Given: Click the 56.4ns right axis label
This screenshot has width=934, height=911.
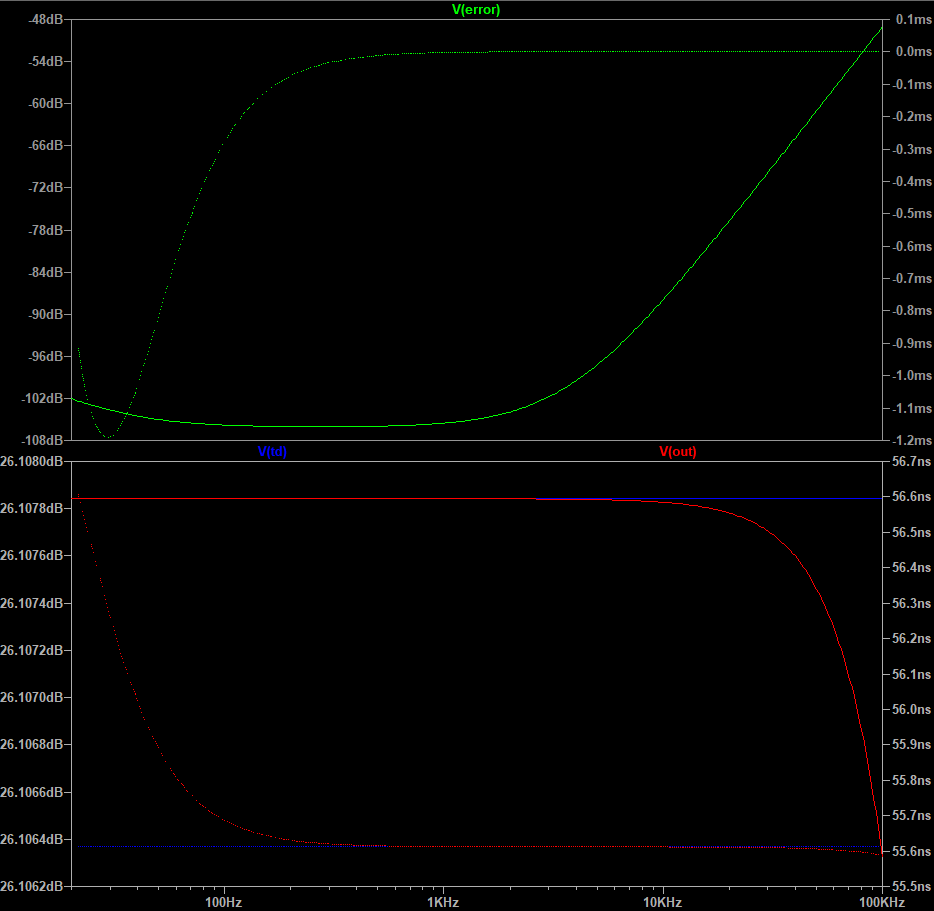Looking at the screenshot, I should 911,567.
